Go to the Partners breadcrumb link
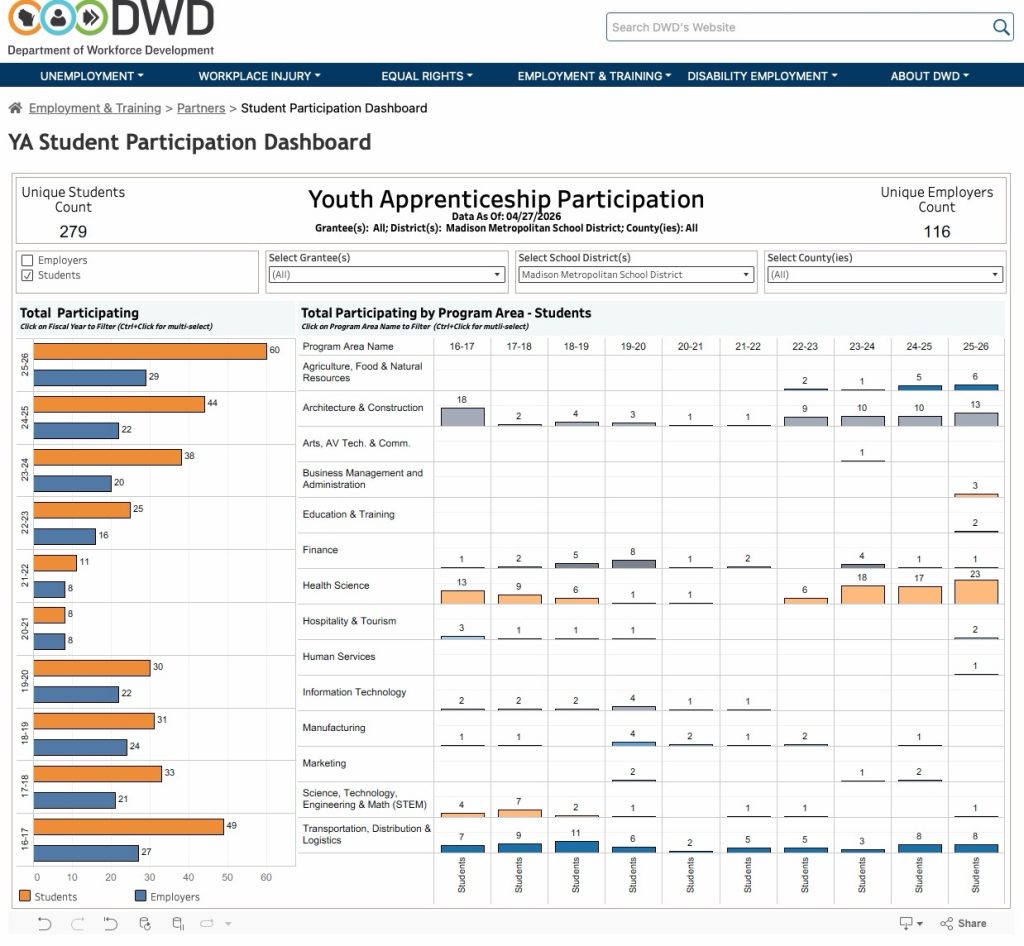The image size is (1024, 946). point(201,108)
